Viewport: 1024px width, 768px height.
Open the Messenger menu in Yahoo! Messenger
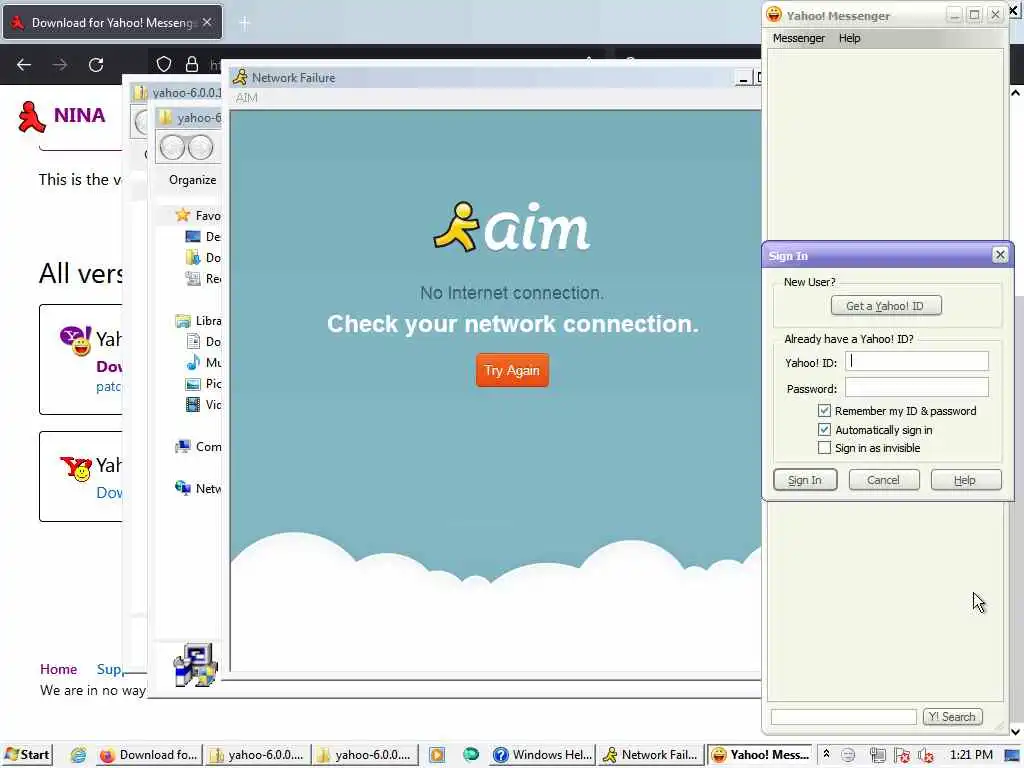(798, 38)
